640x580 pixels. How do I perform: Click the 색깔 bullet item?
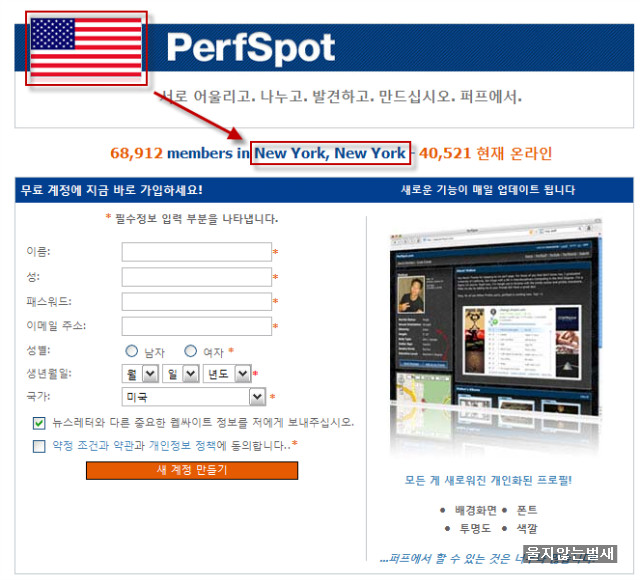[527, 529]
